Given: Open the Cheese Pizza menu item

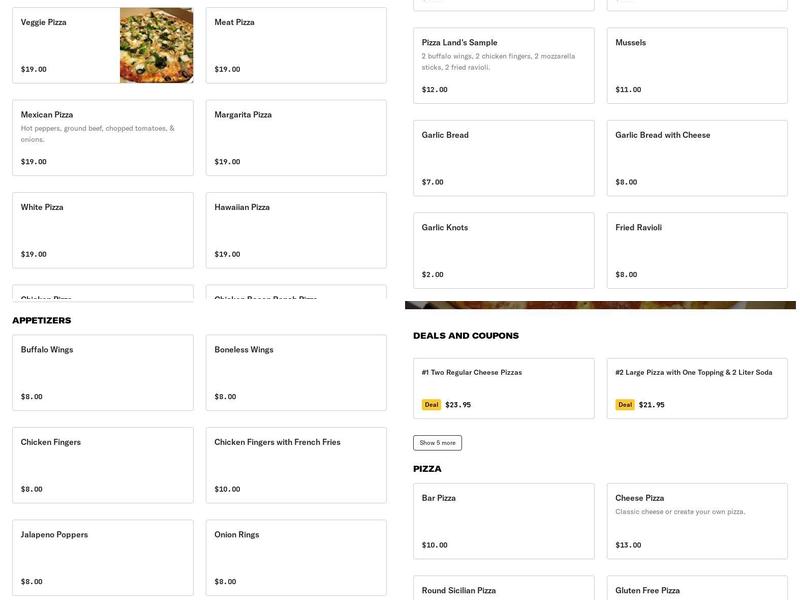Looking at the screenshot, I should [x=697, y=520].
